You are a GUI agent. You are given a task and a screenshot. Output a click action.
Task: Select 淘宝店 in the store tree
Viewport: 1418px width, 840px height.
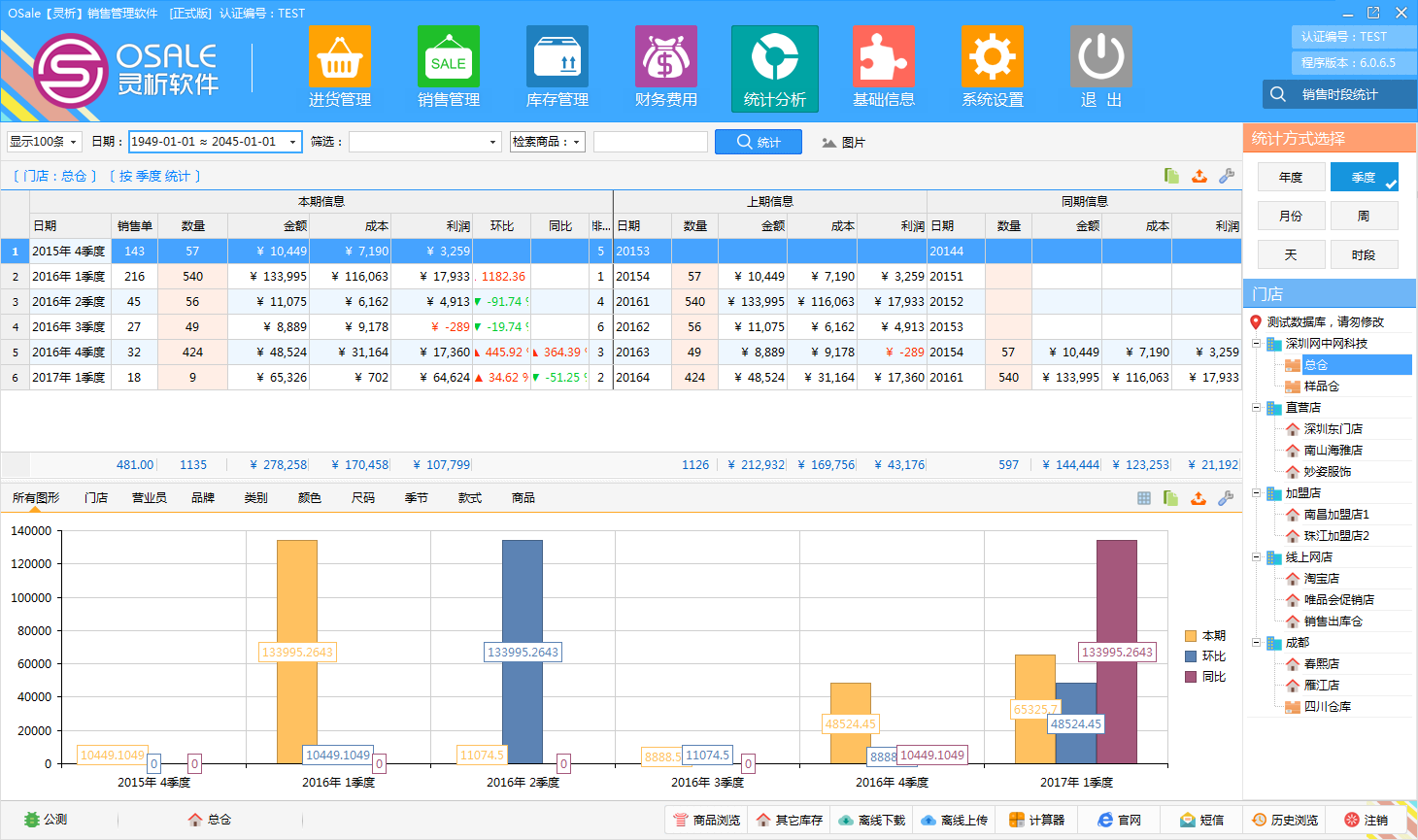pyautogui.click(x=1321, y=579)
